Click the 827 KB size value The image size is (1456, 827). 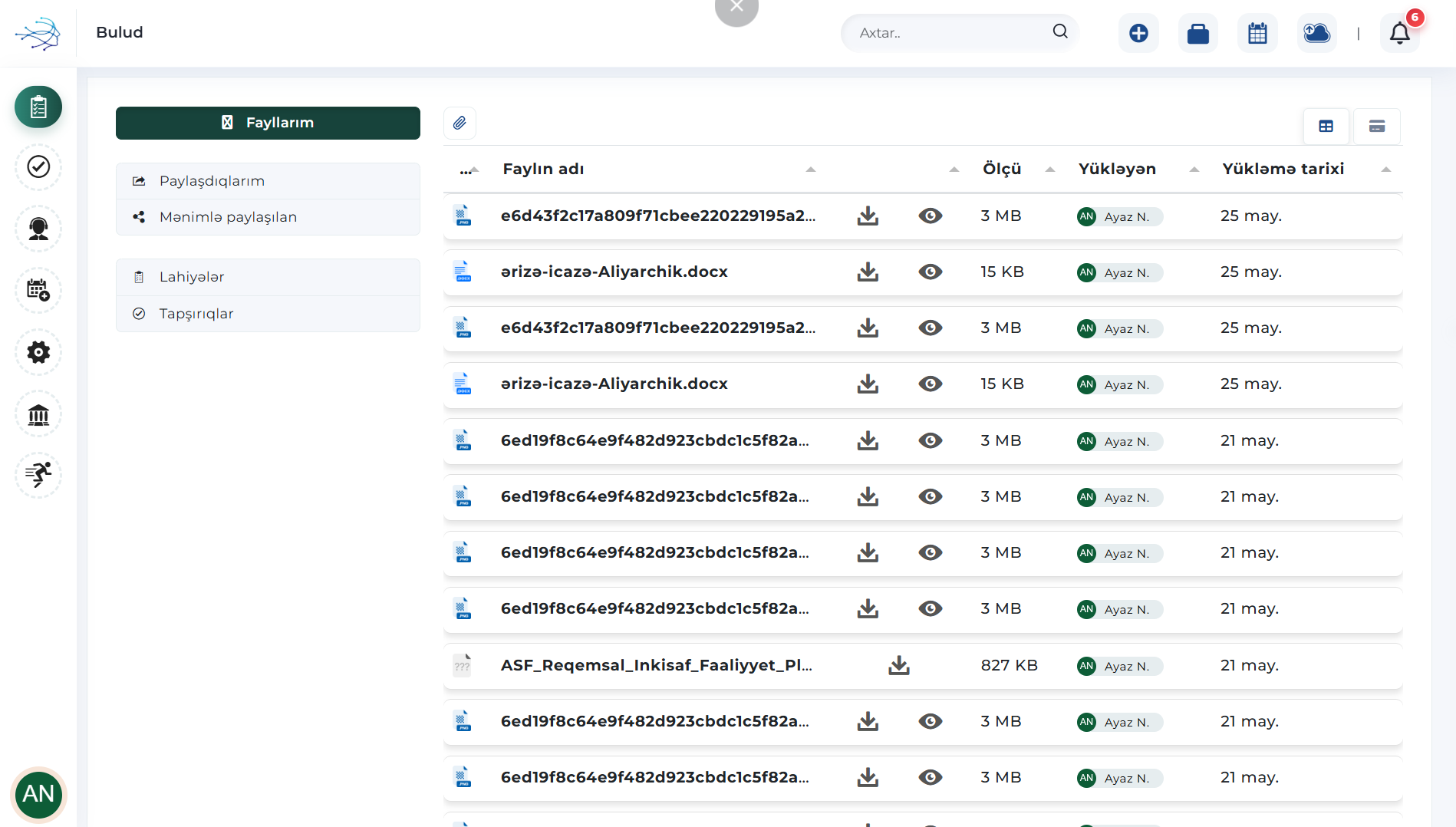1009,665
